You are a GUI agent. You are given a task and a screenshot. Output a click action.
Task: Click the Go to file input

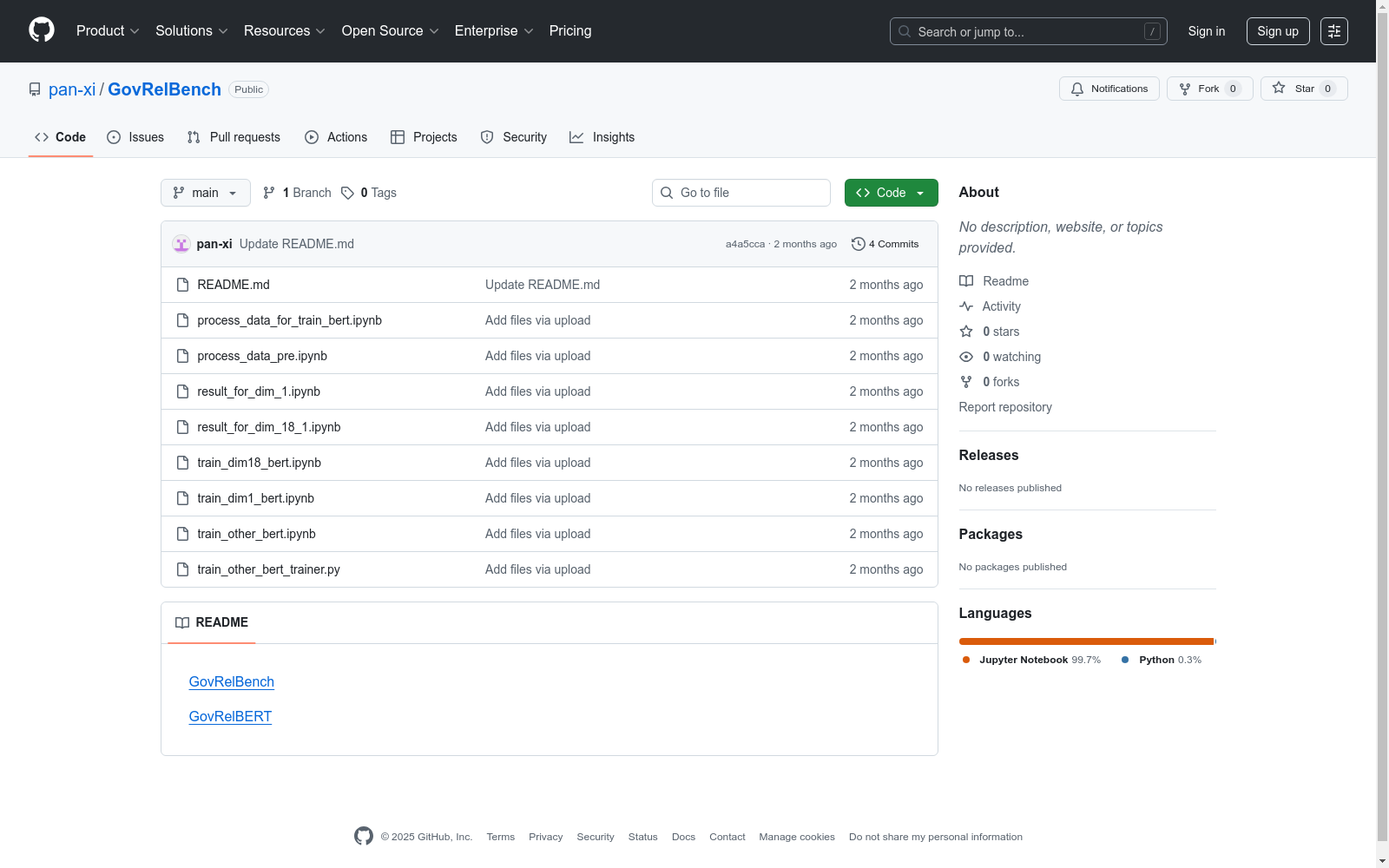[741, 193]
